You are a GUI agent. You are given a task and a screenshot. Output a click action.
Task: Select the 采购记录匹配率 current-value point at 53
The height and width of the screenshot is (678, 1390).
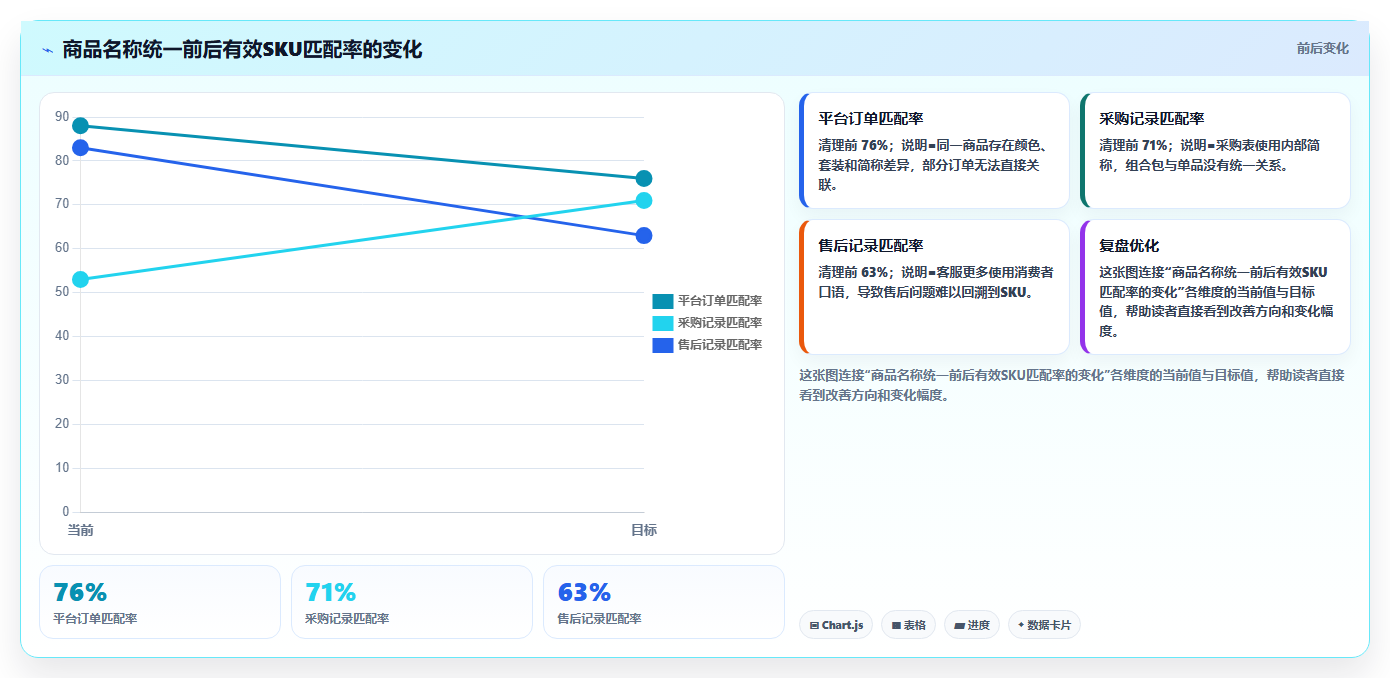[81, 279]
